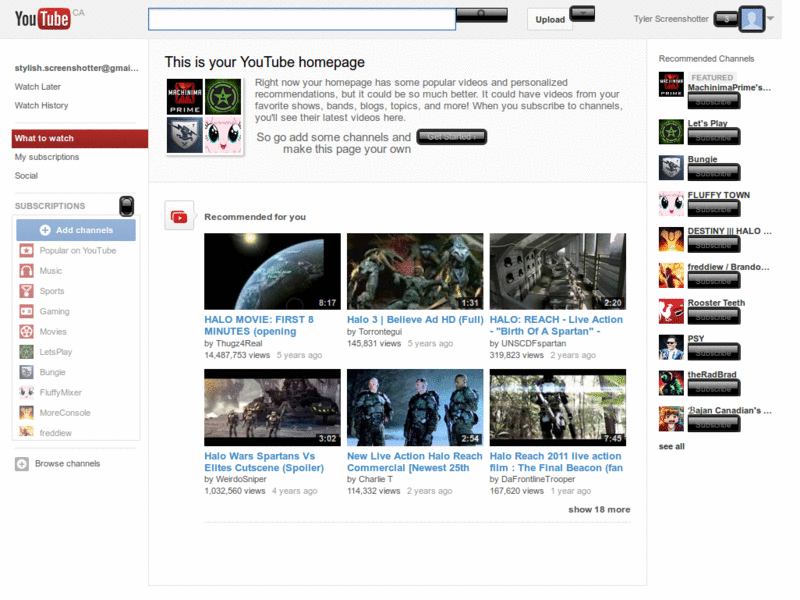Click Bajan Canadian channel avatar

[x=671, y=419]
